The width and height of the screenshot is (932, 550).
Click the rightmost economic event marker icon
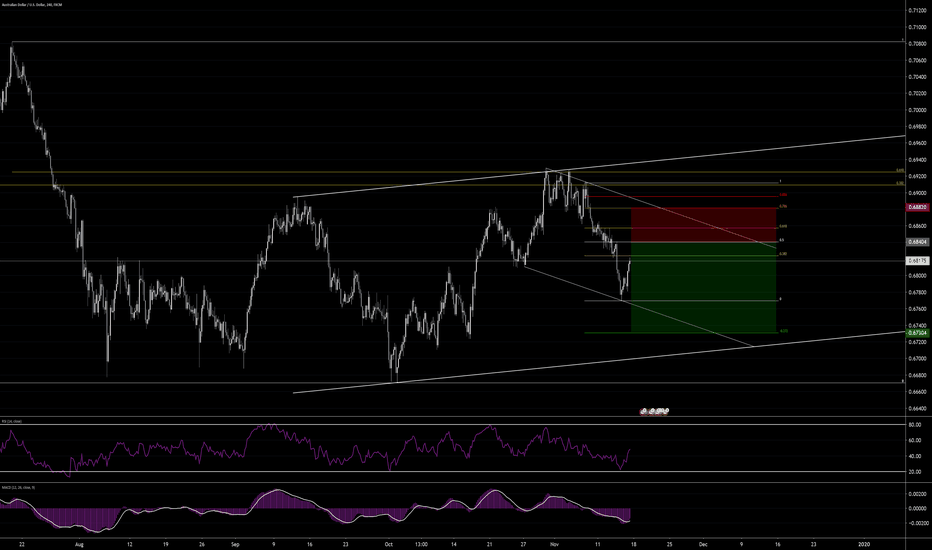click(665, 410)
